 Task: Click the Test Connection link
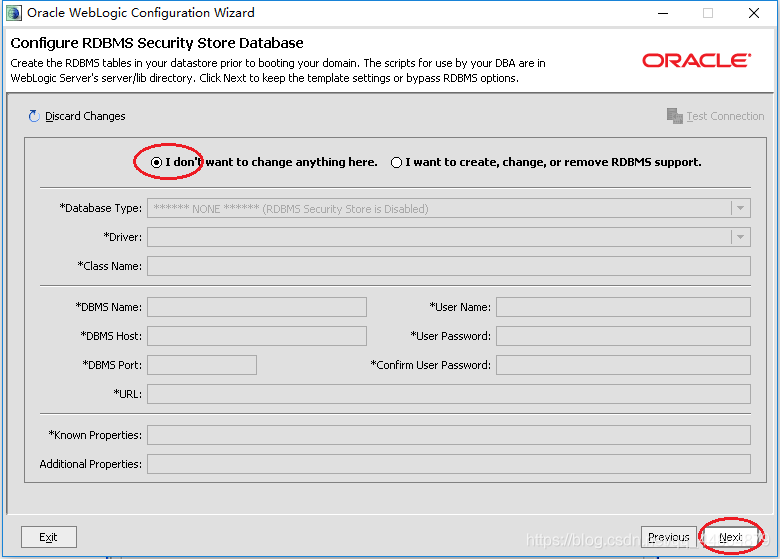click(x=725, y=116)
